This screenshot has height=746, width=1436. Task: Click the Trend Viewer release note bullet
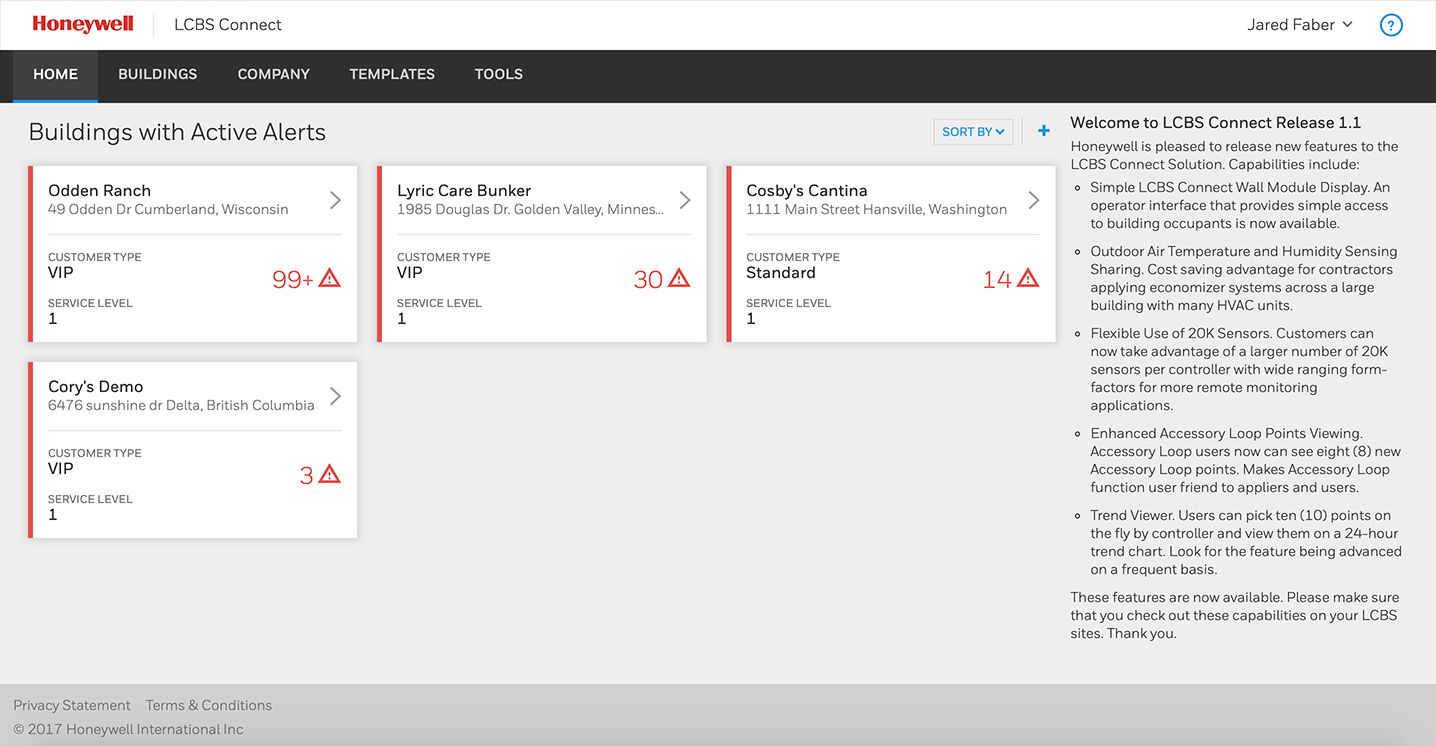click(x=1246, y=543)
